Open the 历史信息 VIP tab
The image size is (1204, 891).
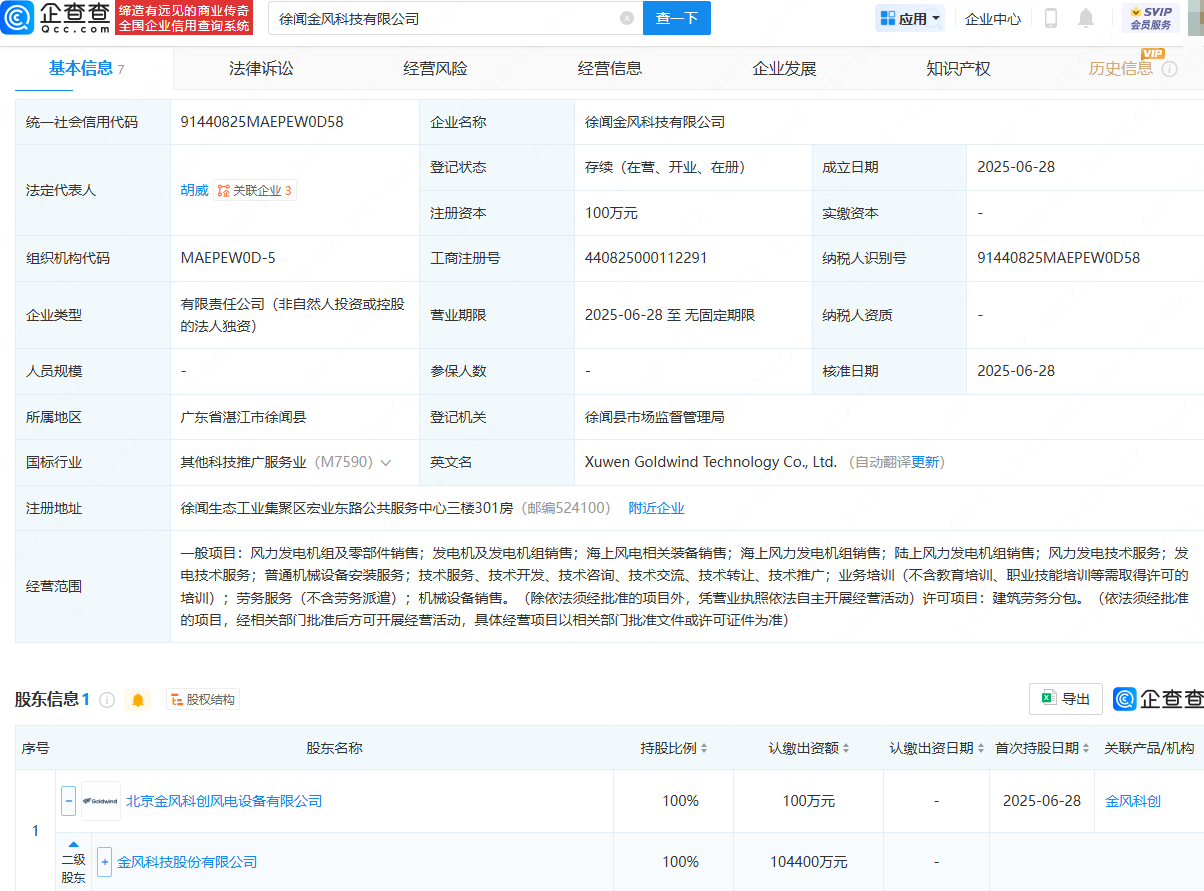tap(1121, 68)
